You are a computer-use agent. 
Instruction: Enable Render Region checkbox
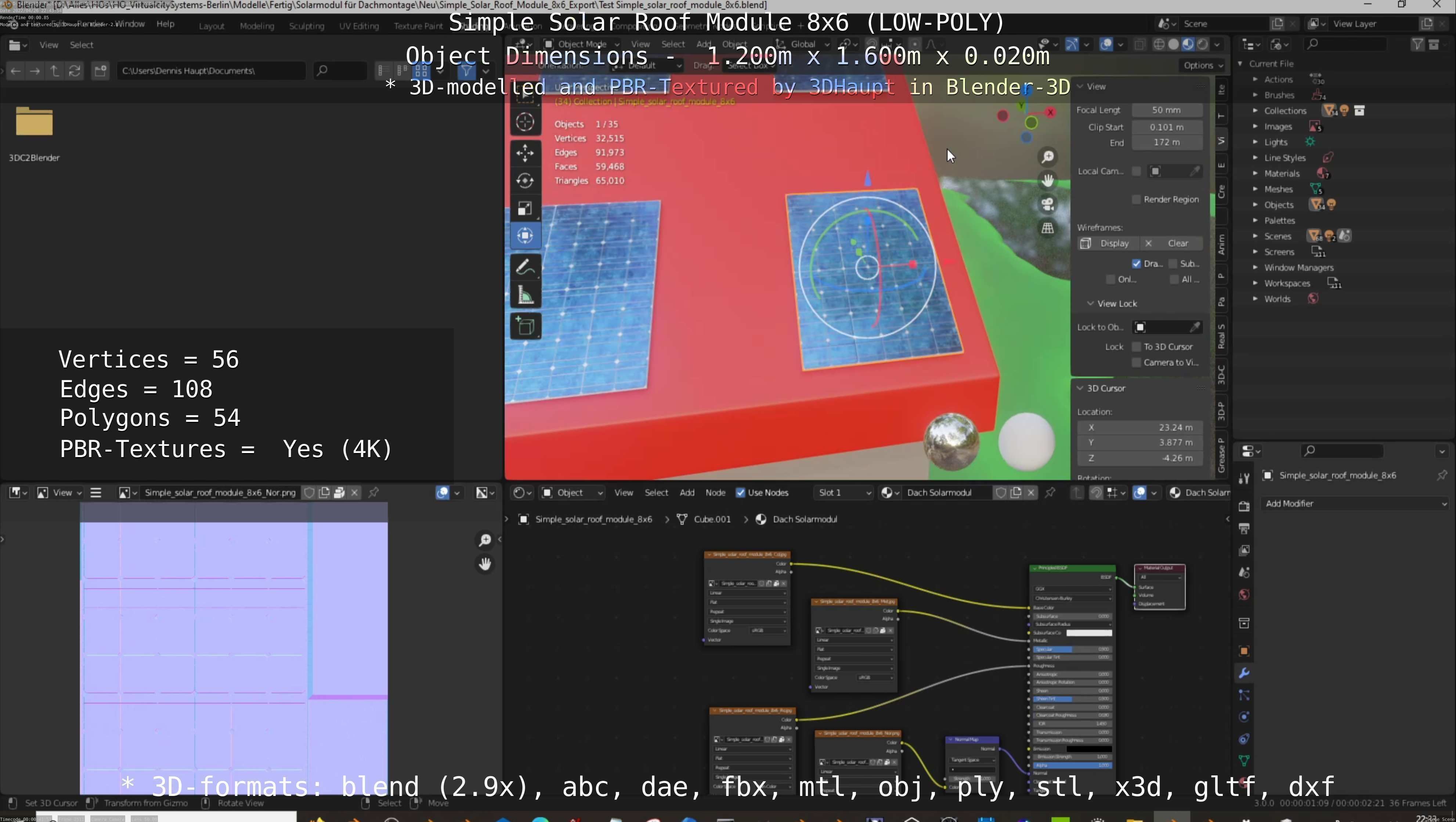click(1136, 199)
